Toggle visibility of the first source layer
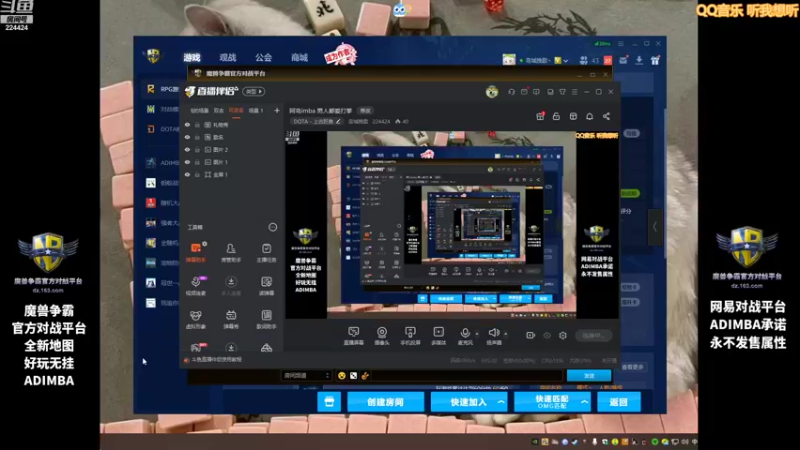The image size is (800, 450). tap(187, 124)
